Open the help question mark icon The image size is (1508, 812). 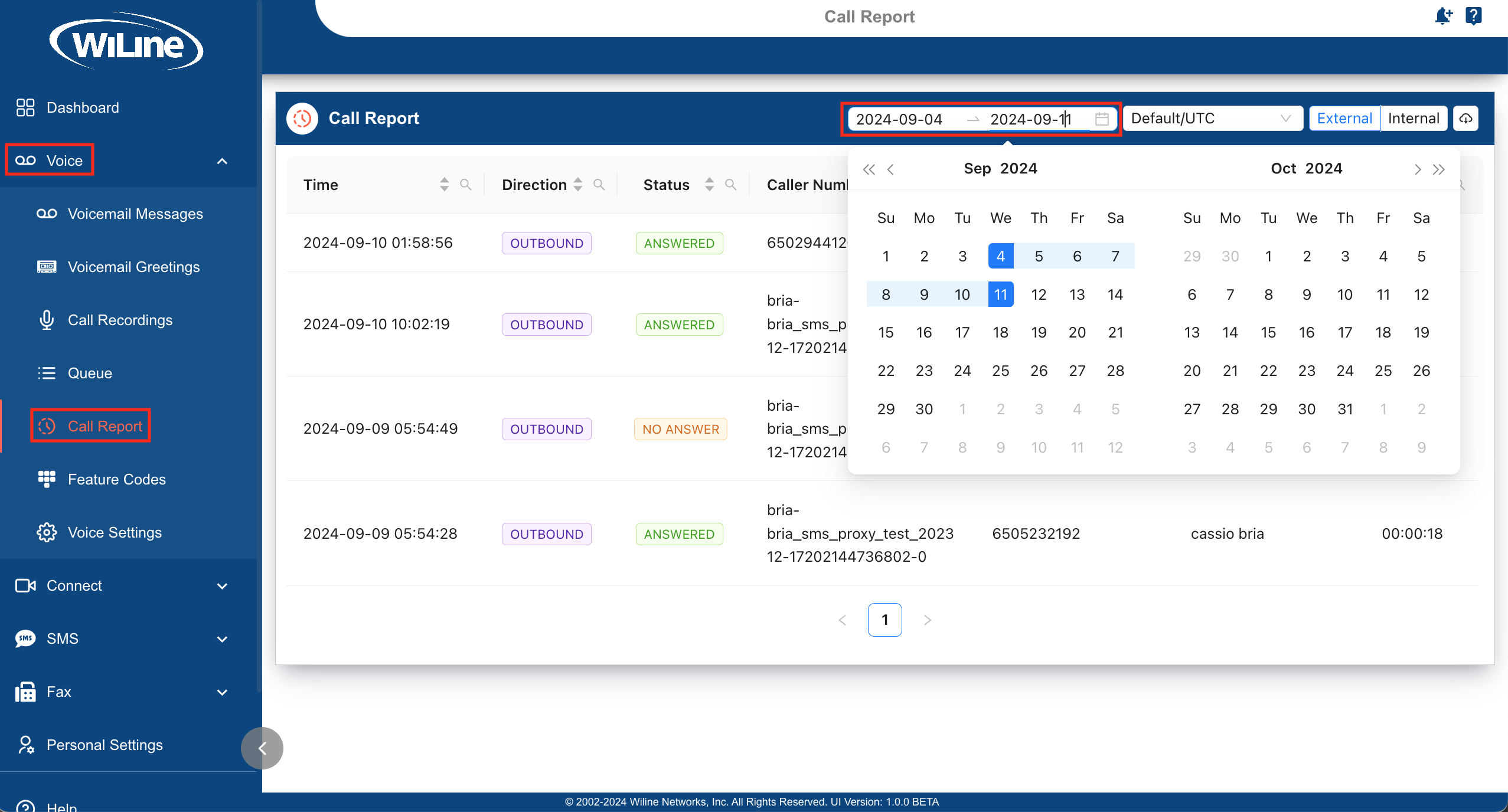click(x=1474, y=16)
